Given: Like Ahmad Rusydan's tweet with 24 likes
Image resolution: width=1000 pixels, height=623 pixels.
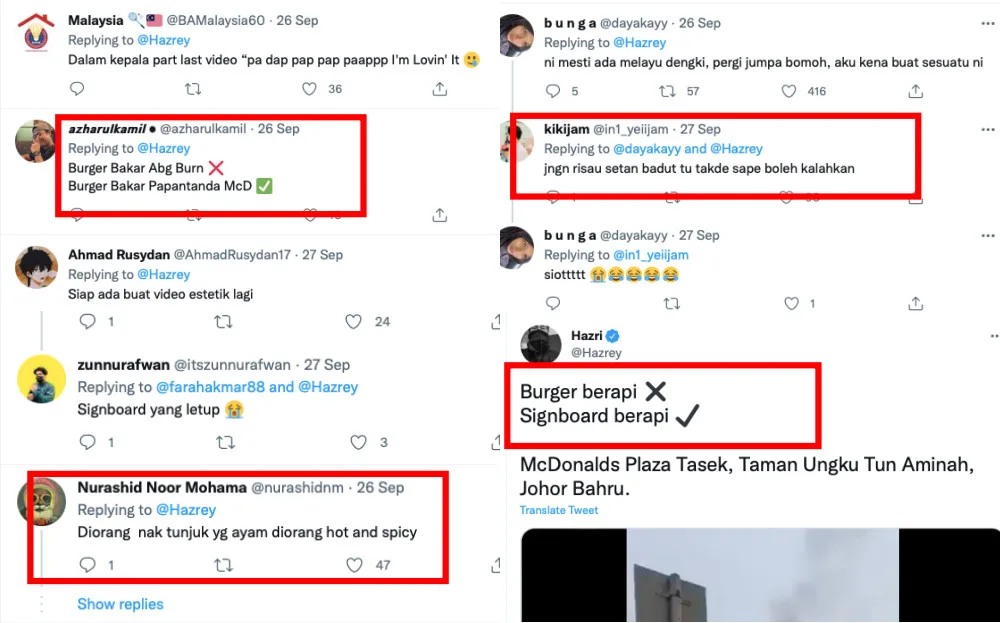Looking at the screenshot, I should (x=353, y=321).
